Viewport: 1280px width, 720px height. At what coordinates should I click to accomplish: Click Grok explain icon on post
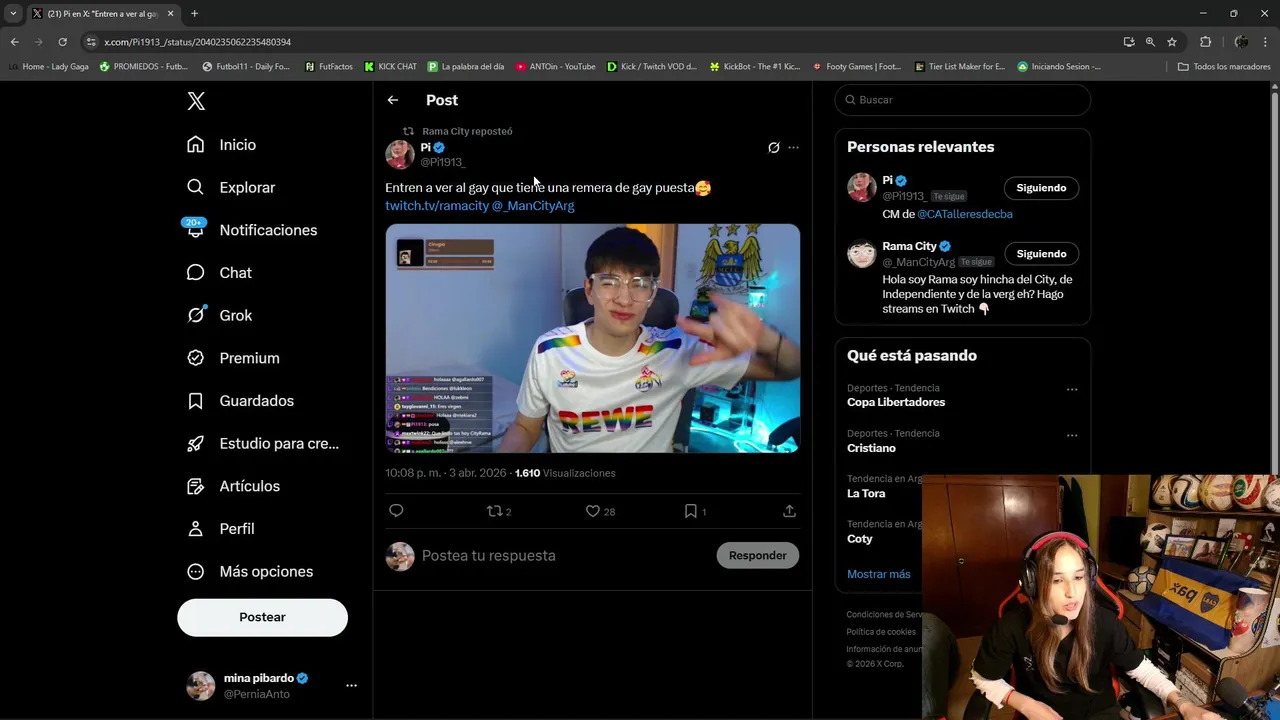[774, 148]
